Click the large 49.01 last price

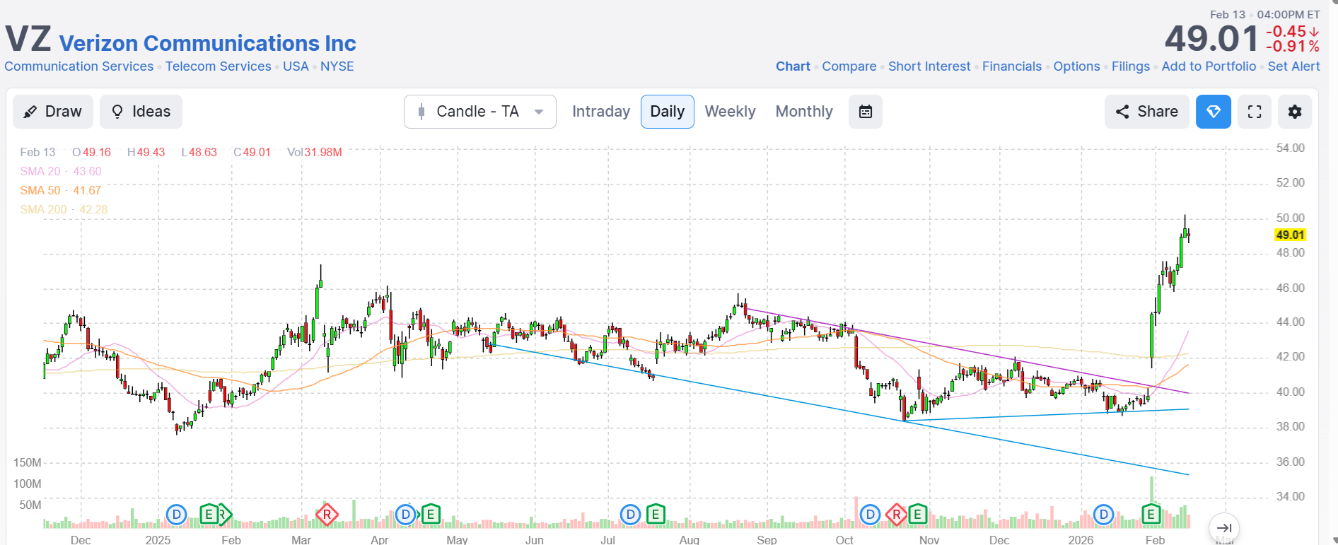[x=1211, y=39]
